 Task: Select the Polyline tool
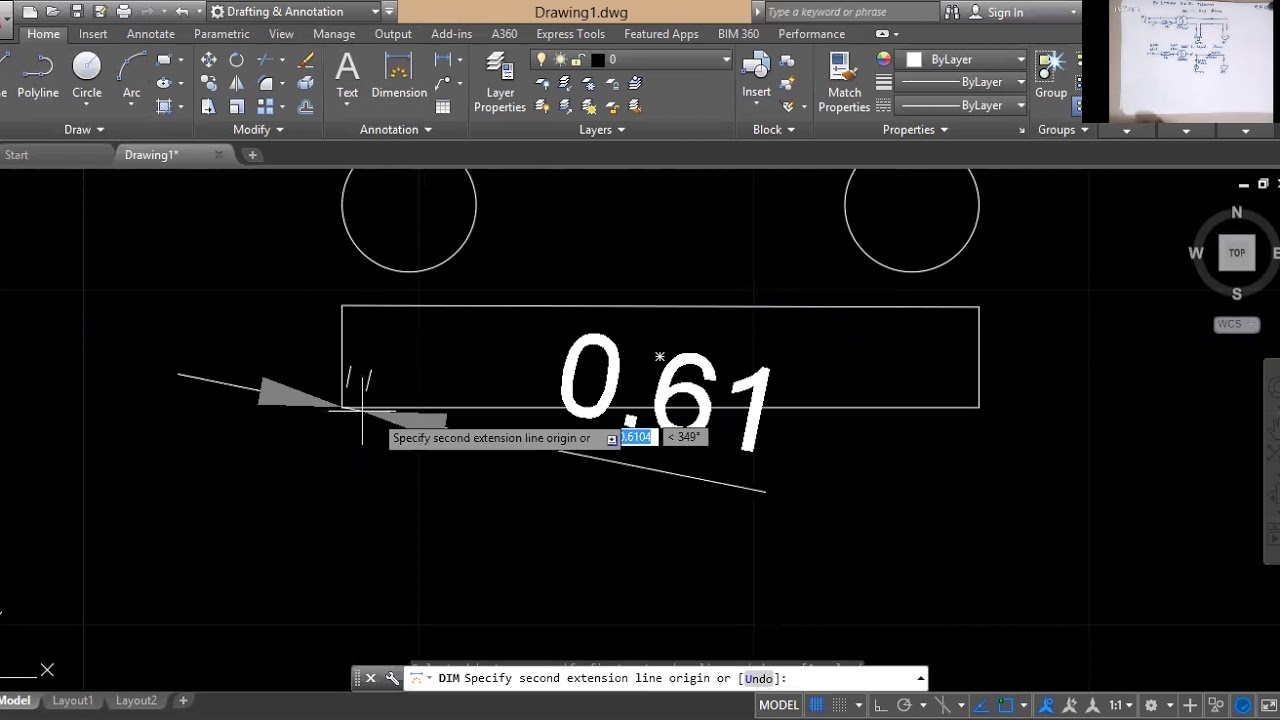pyautogui.click(x=37, y=77)
